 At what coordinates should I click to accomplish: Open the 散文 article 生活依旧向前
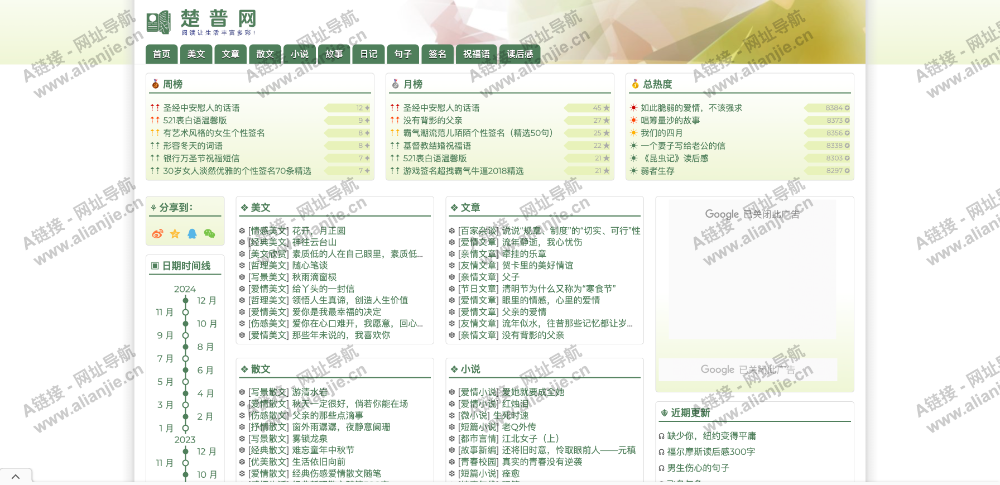318,461
